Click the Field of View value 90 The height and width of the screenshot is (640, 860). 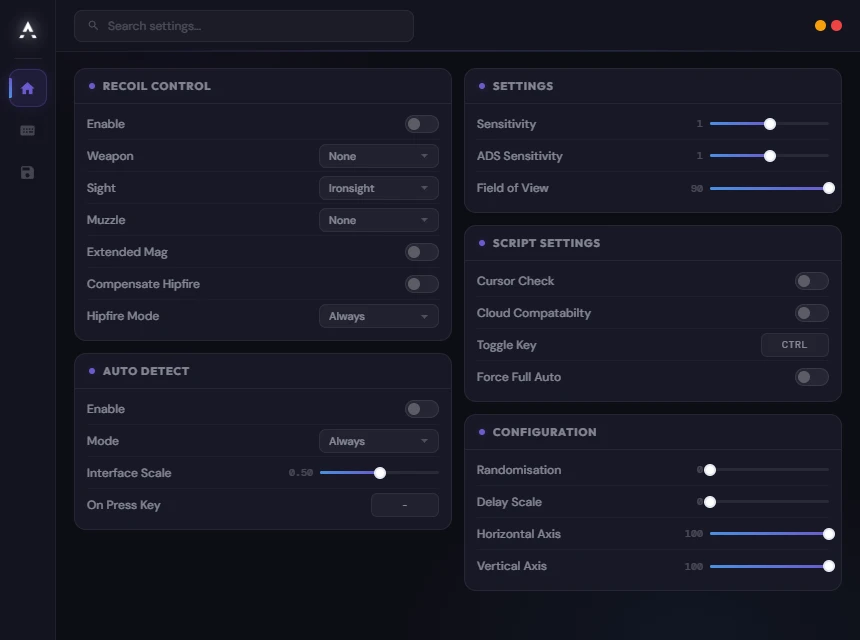(x=697, y=189)
